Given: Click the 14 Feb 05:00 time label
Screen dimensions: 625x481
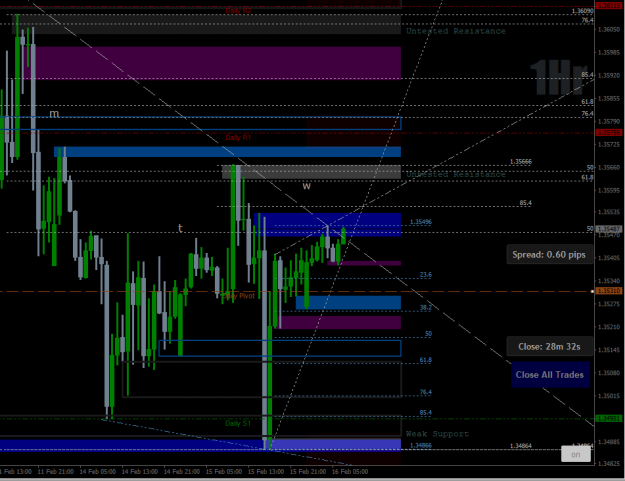Looking at the screenshot, I should tap(98, 471).
